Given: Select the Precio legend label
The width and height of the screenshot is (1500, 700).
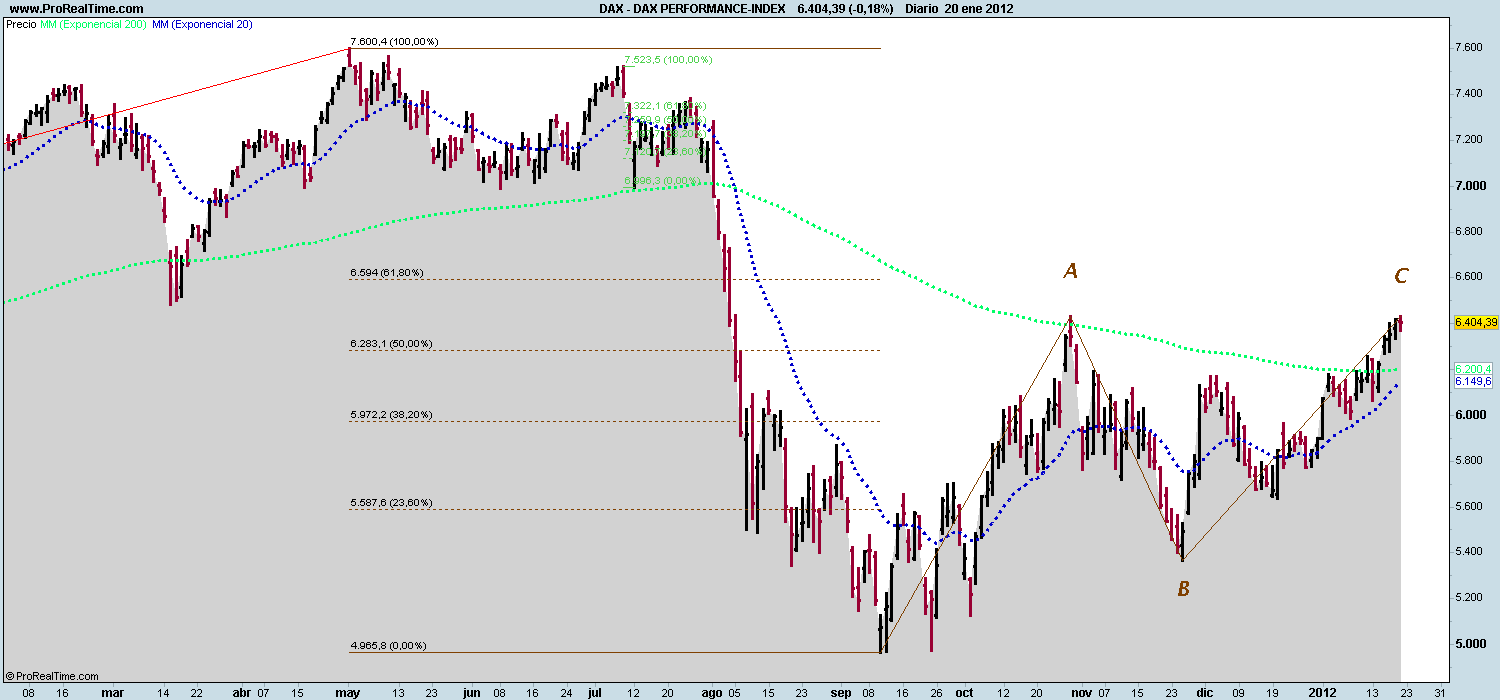Looking at the screenshot, I should [21, 22].
